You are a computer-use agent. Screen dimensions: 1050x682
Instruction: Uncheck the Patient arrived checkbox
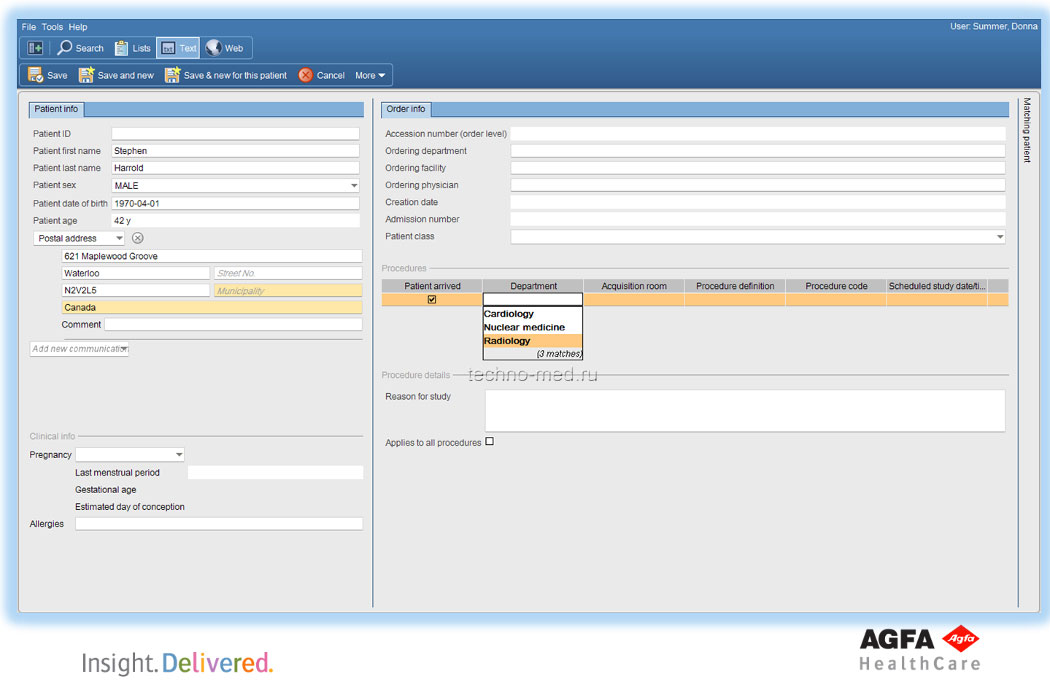click(x=432, y=299)
